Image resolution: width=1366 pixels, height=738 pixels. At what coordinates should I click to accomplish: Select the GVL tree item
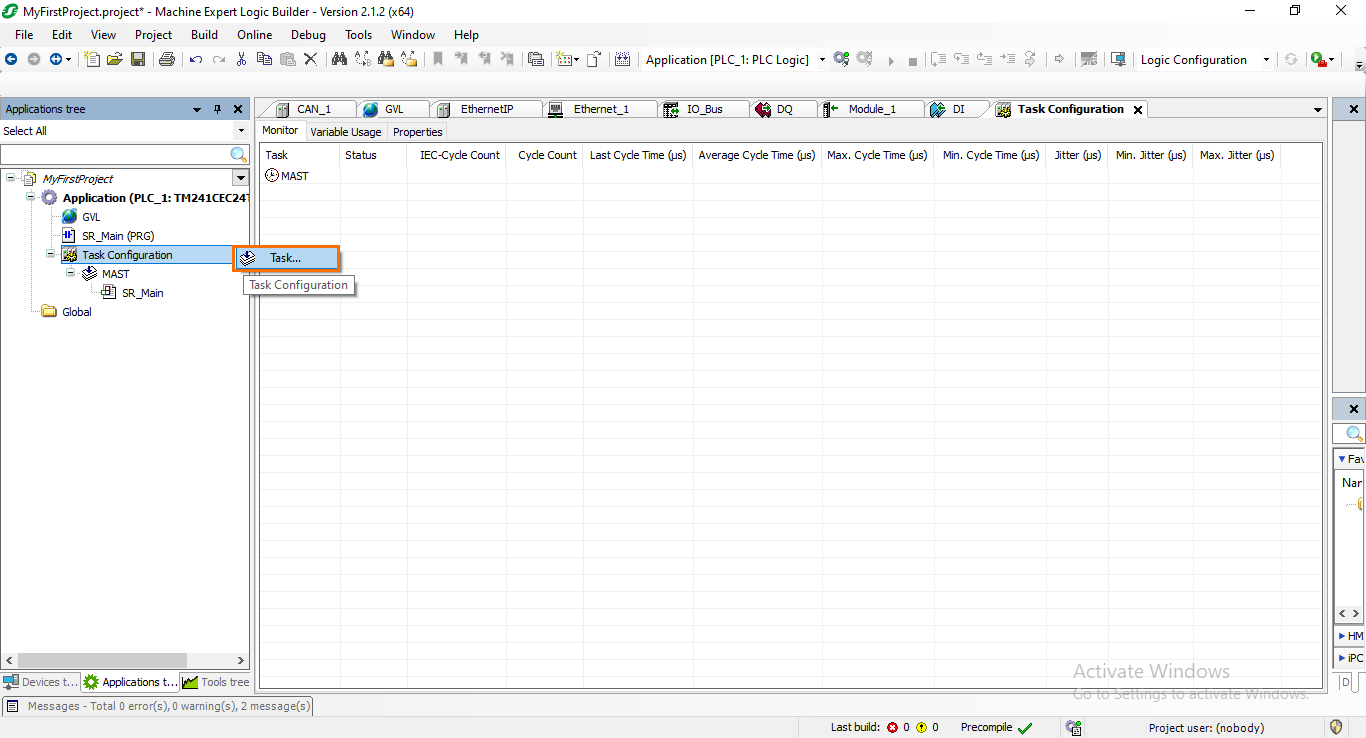point(90,216)
